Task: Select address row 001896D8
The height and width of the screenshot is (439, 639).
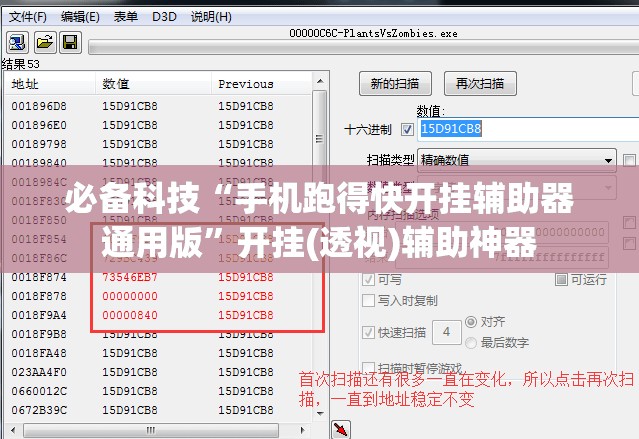Action: (158, 106)
